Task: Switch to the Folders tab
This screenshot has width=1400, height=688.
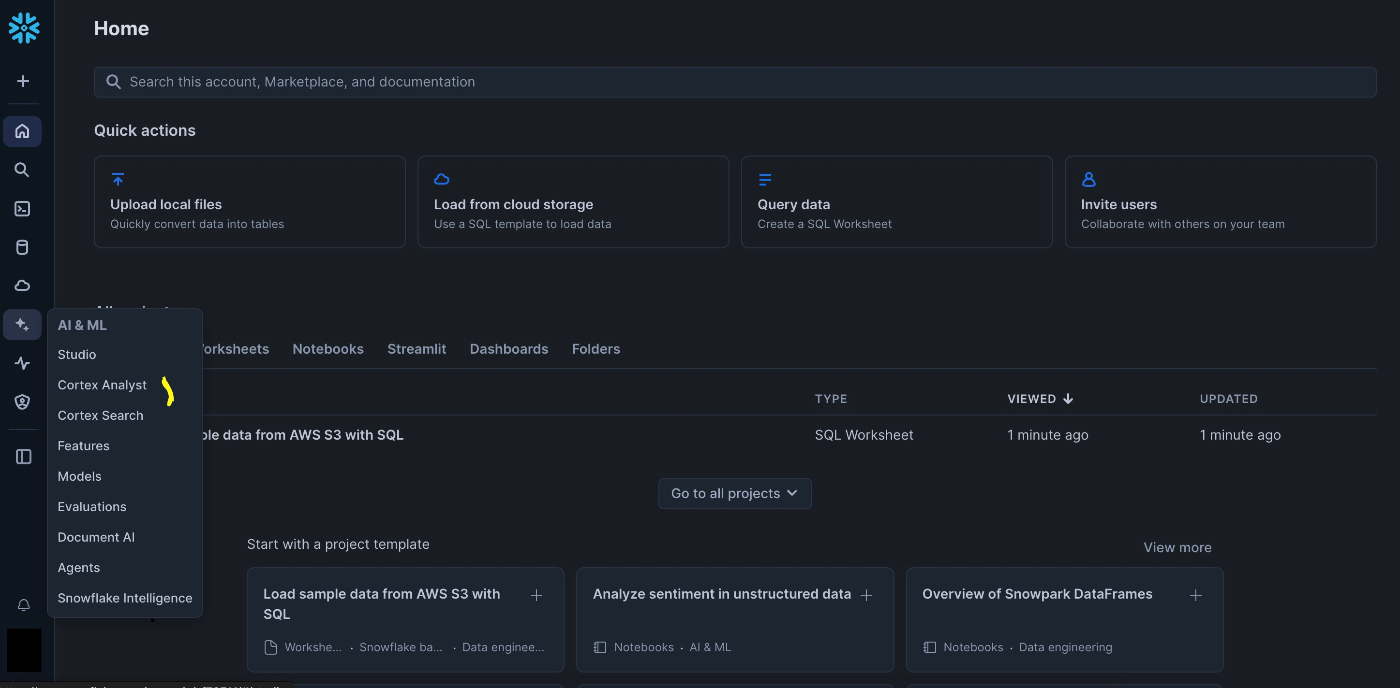Action: click(x=596, y=349)
